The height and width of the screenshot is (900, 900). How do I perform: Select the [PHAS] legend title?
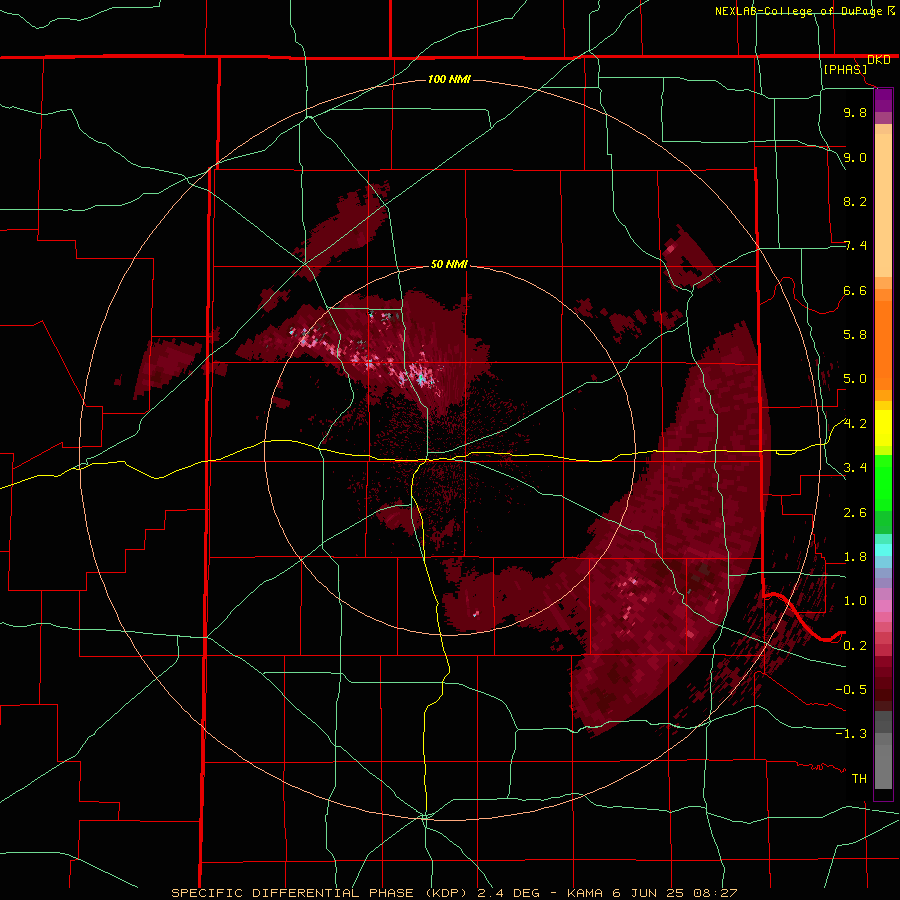pos(845,69)
